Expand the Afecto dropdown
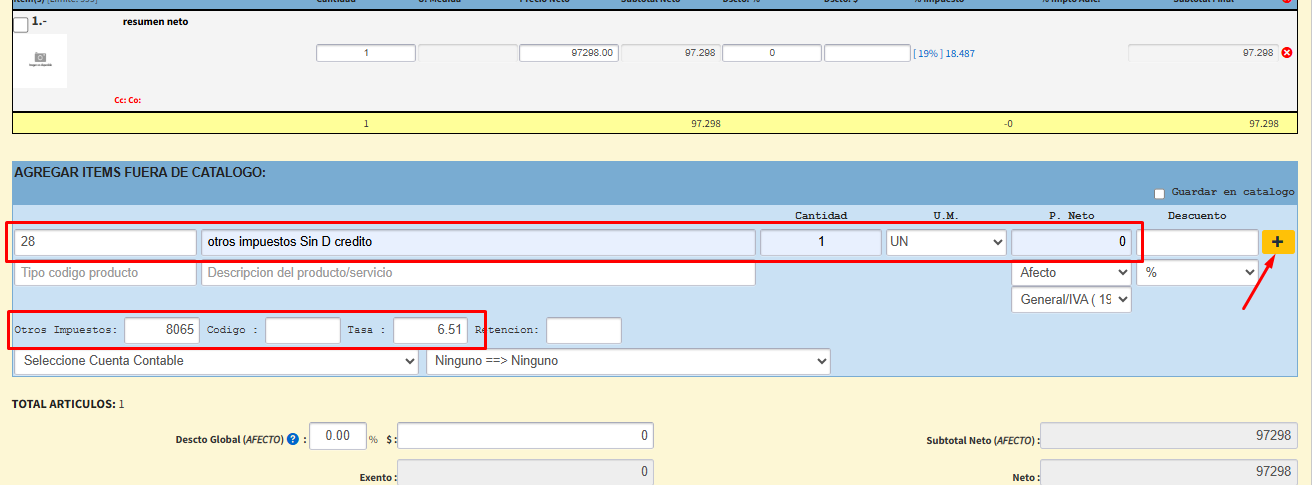 click(x=1071, y=272)
